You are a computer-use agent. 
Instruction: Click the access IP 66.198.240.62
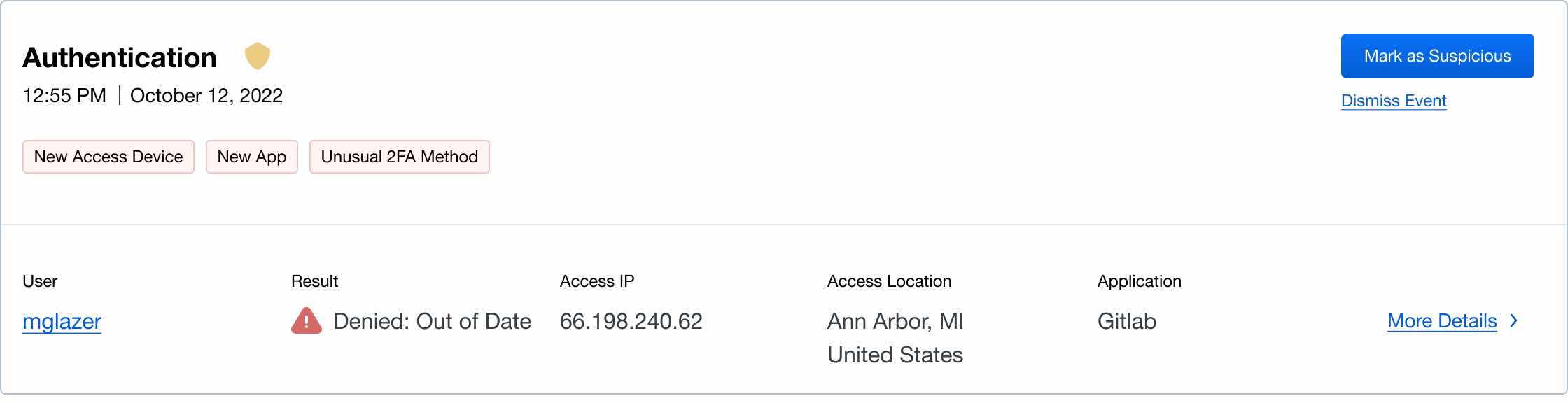(x=631, y=321)
